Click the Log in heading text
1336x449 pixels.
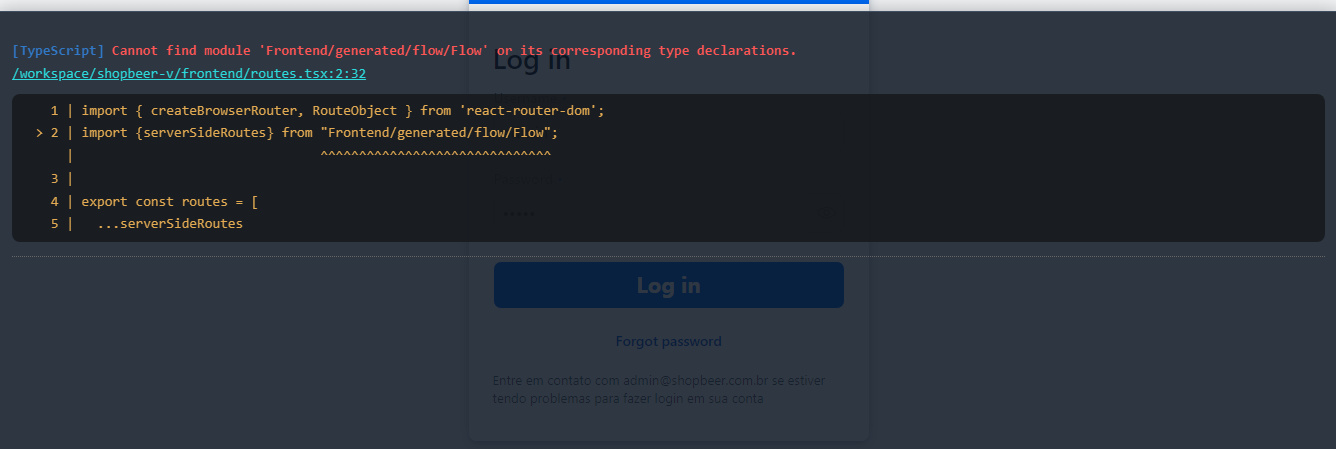click(532, 62)
